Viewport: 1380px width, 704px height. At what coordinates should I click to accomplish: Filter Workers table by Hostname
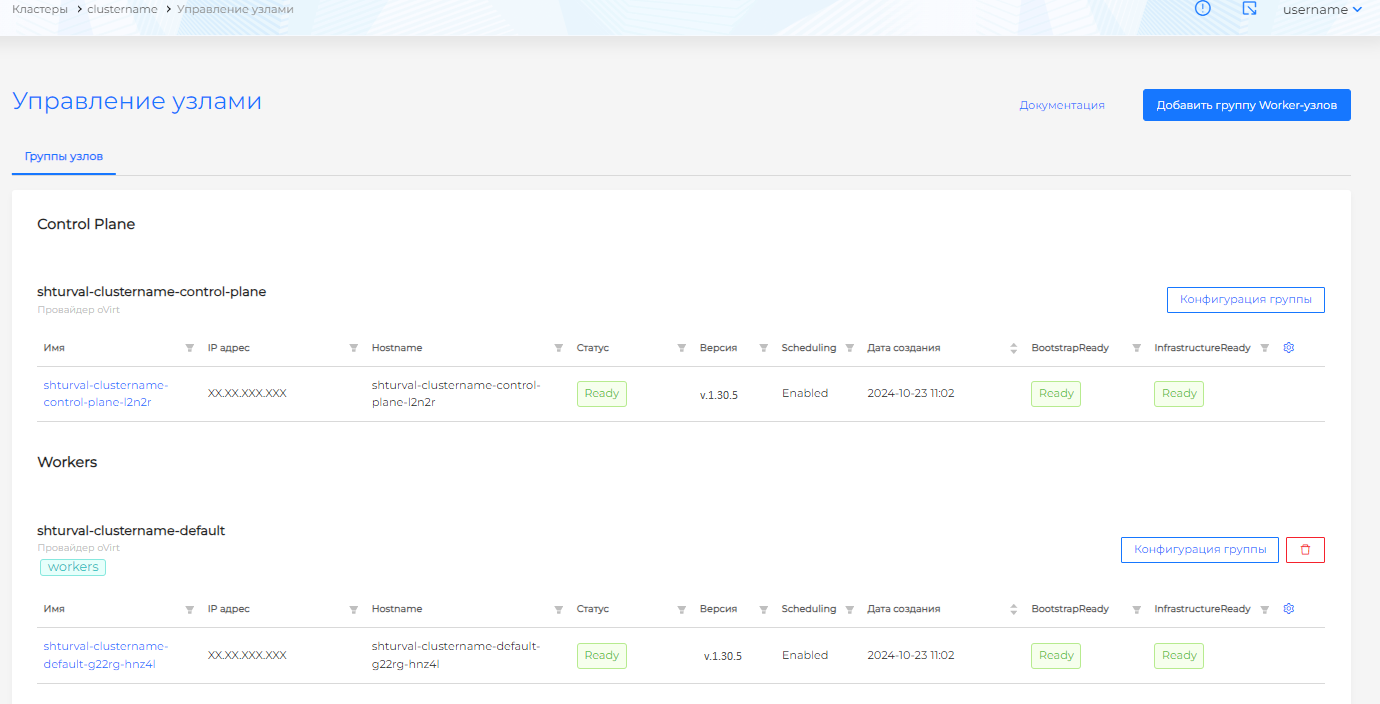[559, 609]
